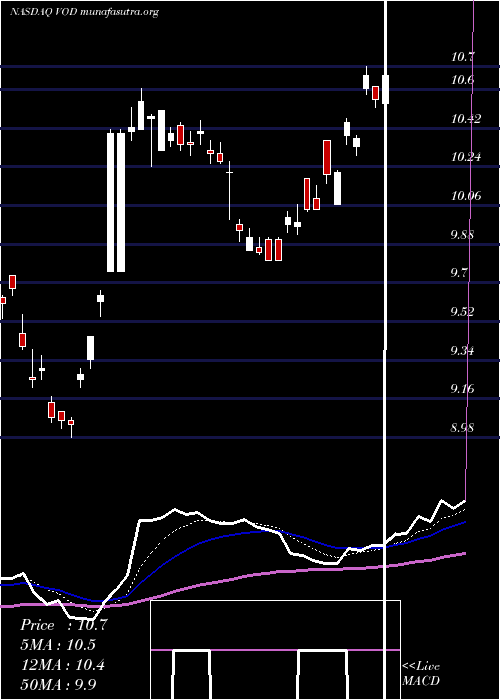Click the Price : 10.7 readout
Screen dimensions: 500x700
[x=63, y=625]
